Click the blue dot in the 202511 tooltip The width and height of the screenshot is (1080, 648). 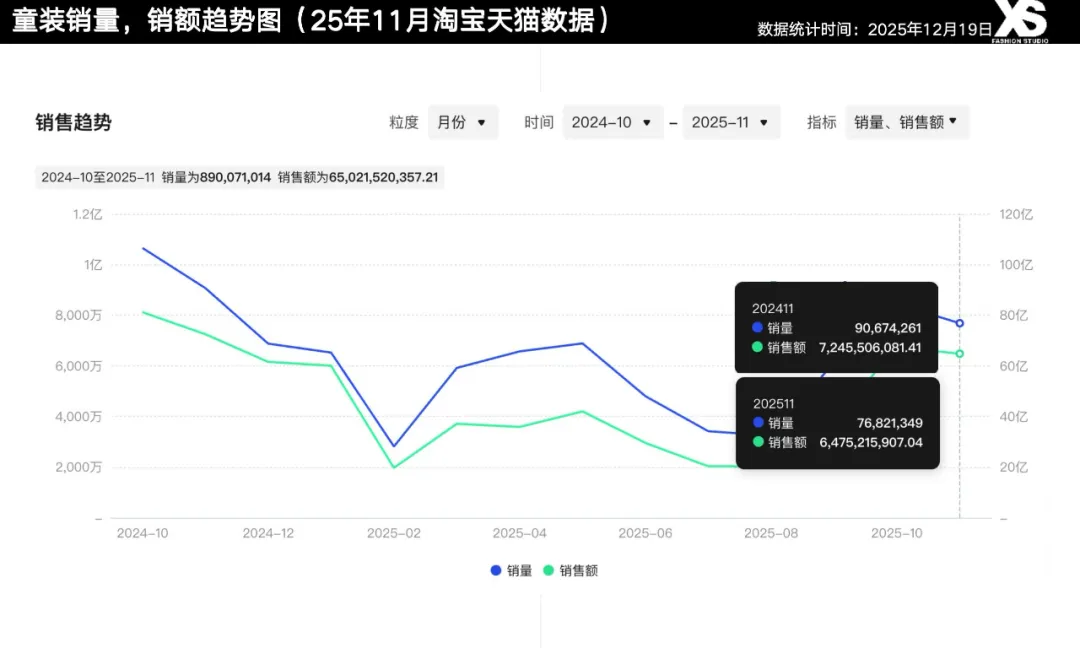tap(757, 422)
